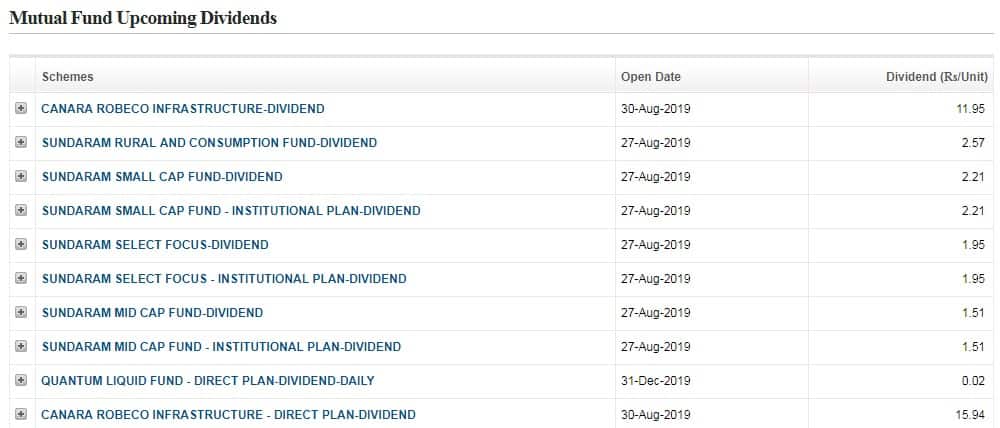The image size is (1000, 428).
Task: Open SUNDARAM RURAL AND CONSUMPTION FUND-DIVIDEND link
Action: tap(209, 142)
